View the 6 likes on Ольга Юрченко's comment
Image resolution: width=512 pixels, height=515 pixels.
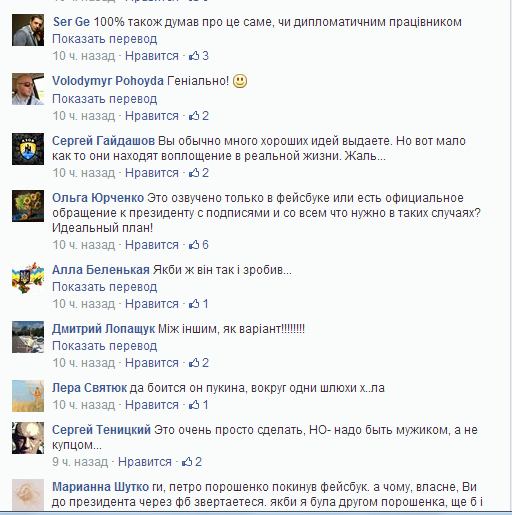point(199,245)
